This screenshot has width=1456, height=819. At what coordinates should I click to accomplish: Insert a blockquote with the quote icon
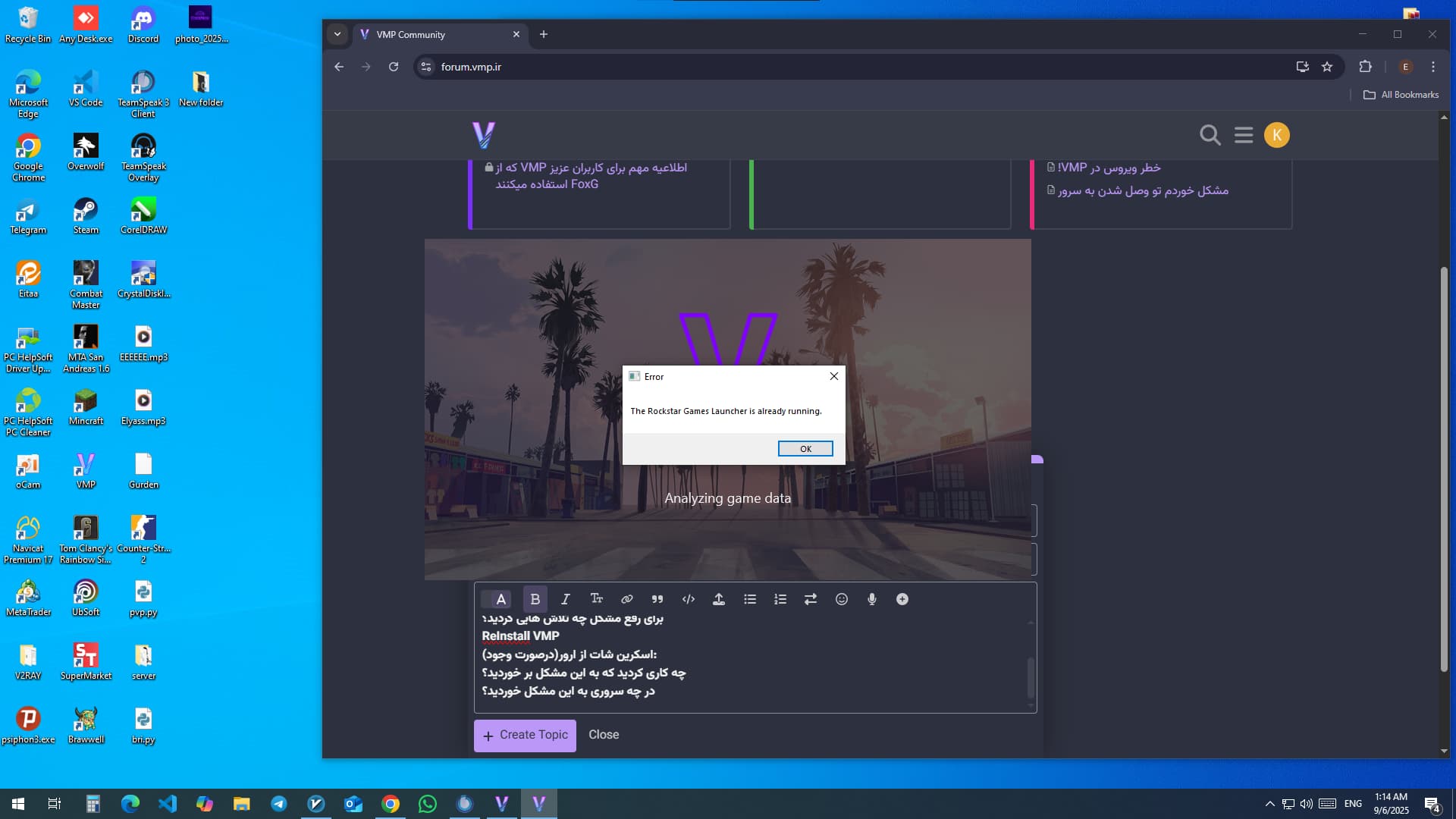point(657,599)
